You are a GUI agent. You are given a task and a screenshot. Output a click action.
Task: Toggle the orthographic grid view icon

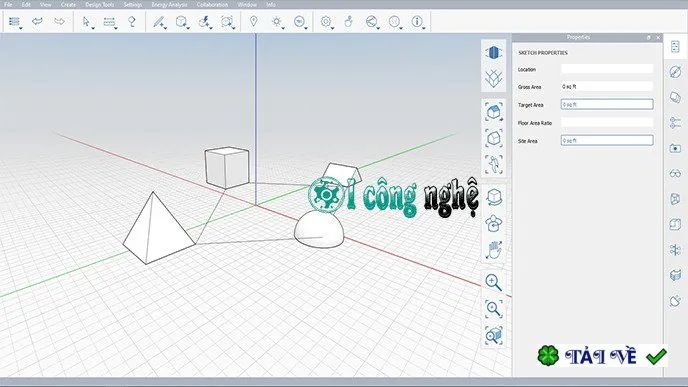pyautogui.click(x=494, y=79)
